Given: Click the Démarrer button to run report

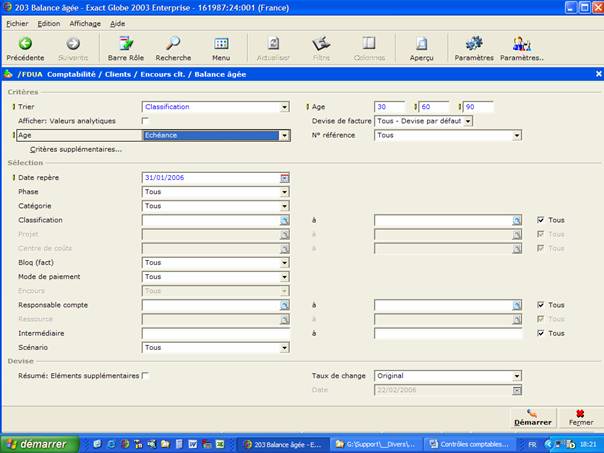Looking at the screenshot, I should 532,416.
